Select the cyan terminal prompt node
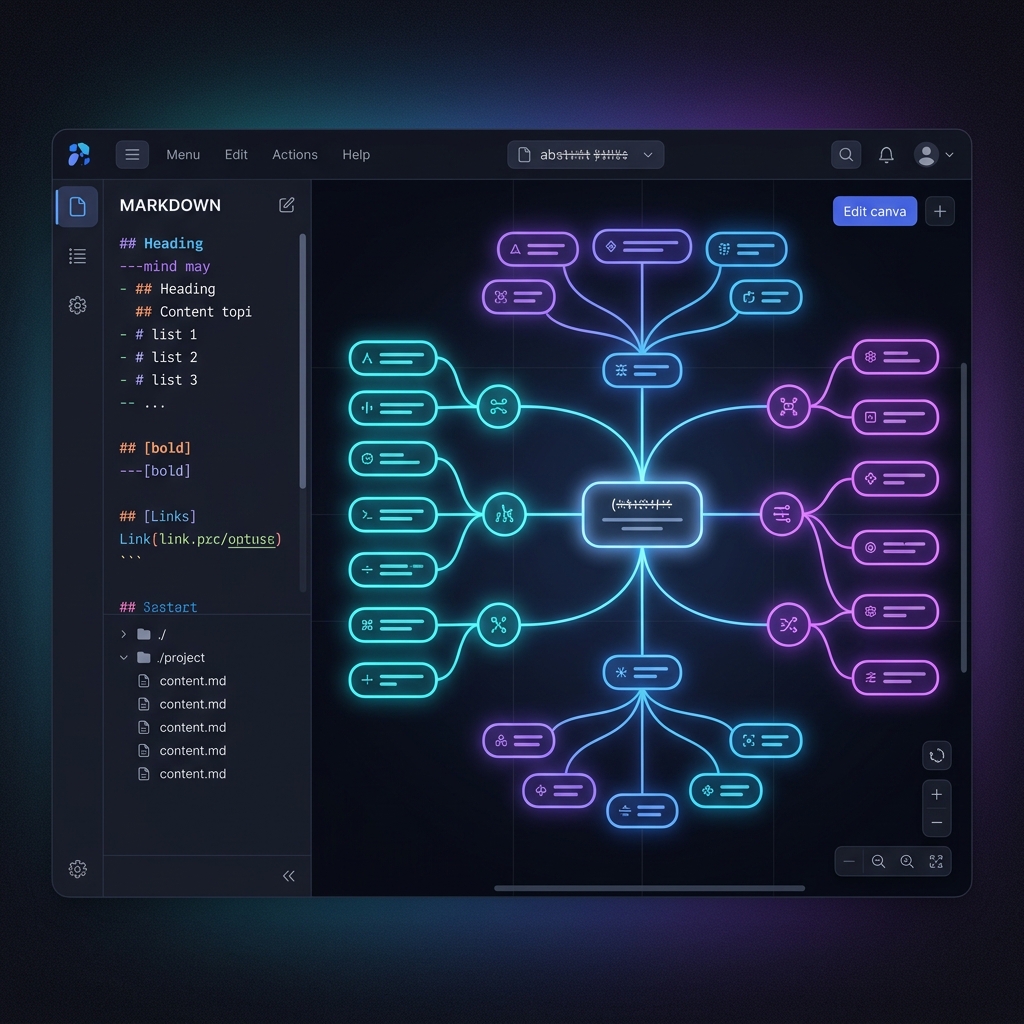The height and width of the screenshot is (1024, 1024). click(393, 515)
